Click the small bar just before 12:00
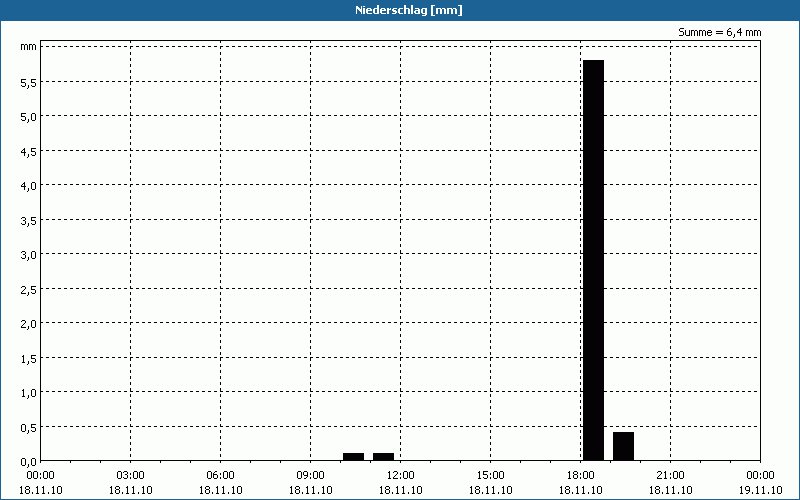Image resolution: width=800 pixels, height=500 pixels. 384,457
